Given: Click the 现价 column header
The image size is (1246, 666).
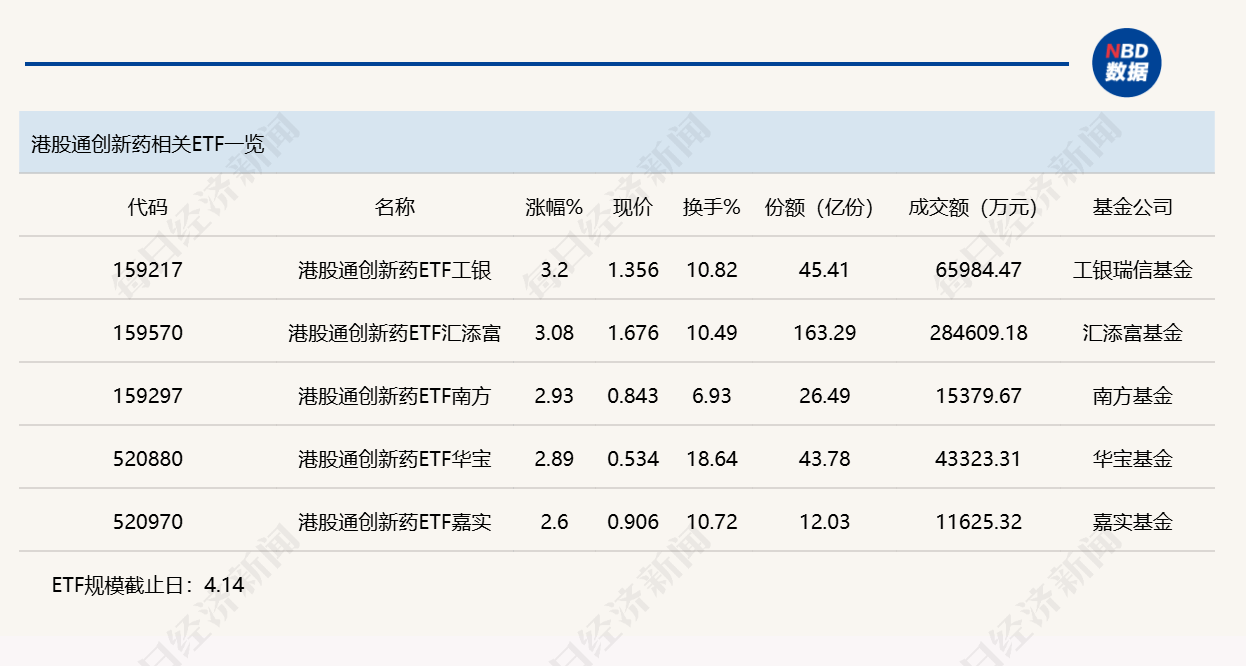Looking at the screenshot, I should 632,207.
